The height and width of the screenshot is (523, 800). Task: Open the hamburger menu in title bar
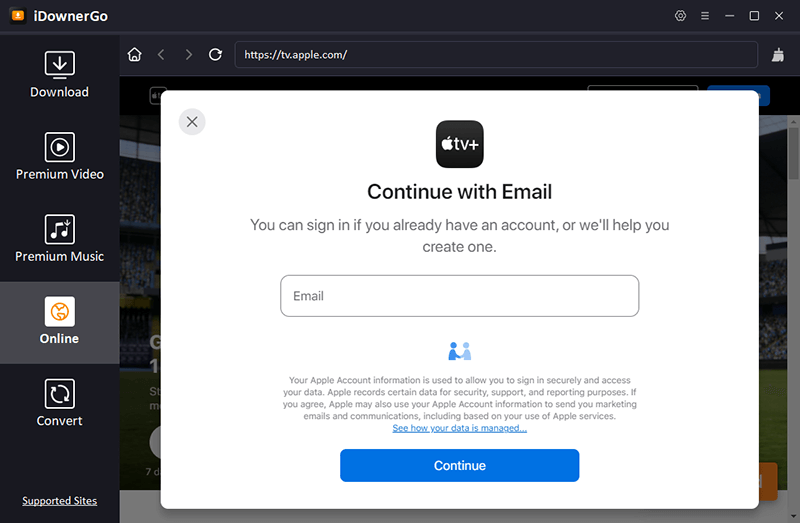point(705,16)
